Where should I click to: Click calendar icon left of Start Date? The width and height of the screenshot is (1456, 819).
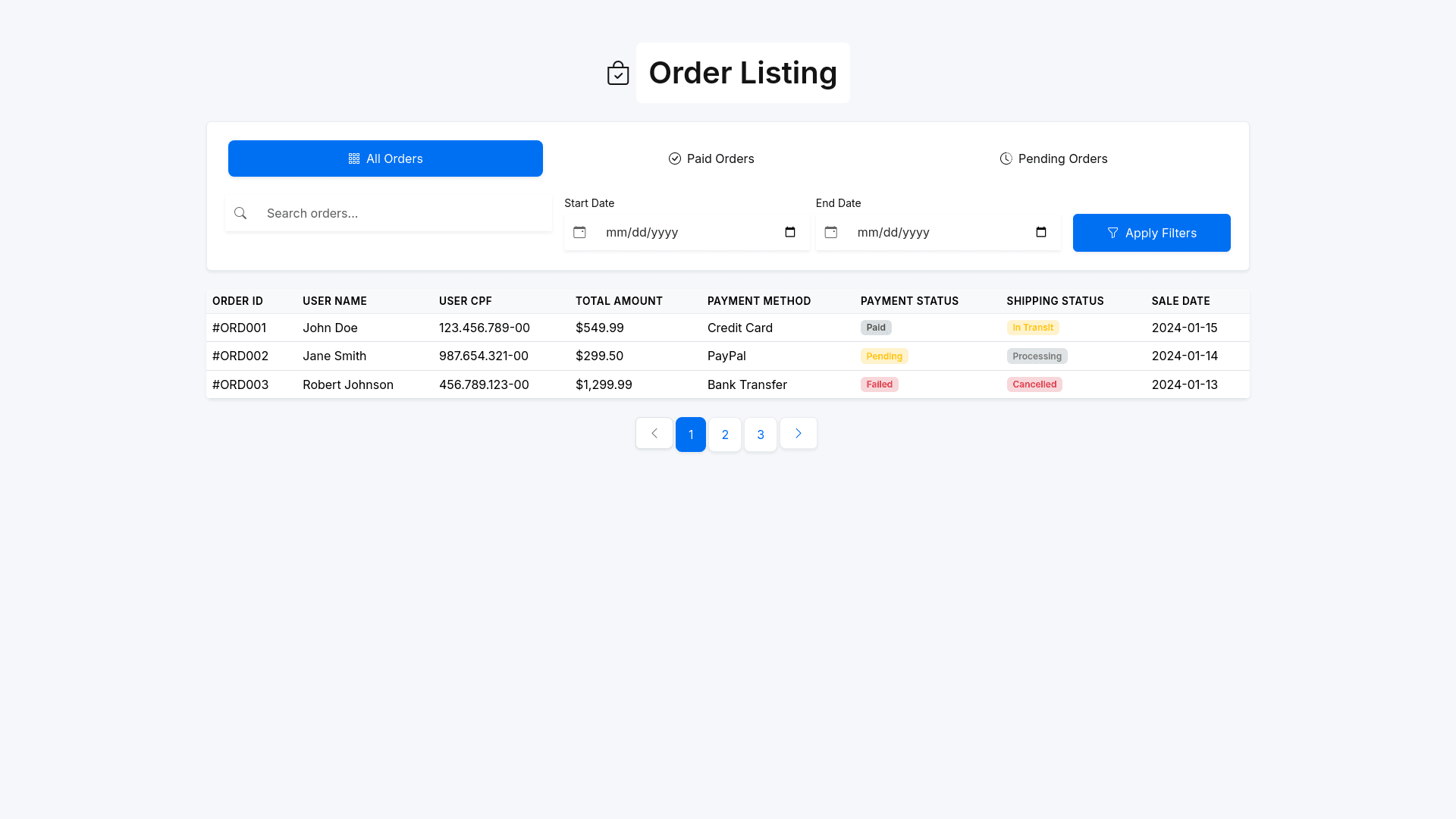point(579,232)
